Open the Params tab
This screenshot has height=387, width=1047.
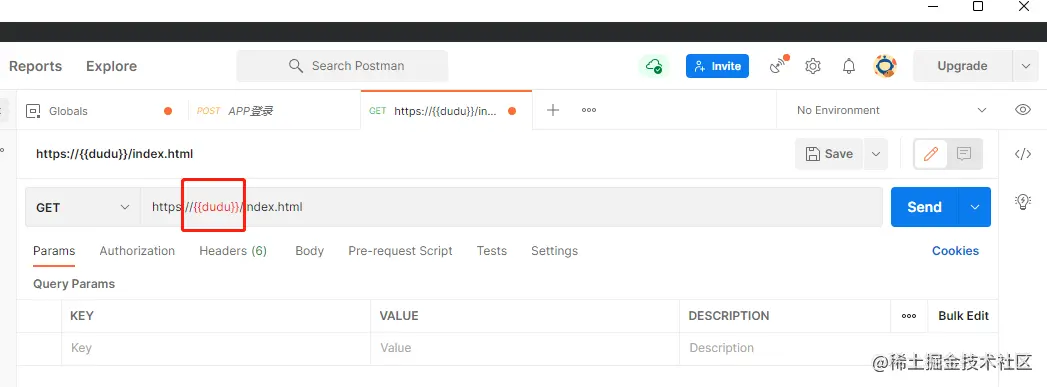pyautogui.click(x=54, y=251)
